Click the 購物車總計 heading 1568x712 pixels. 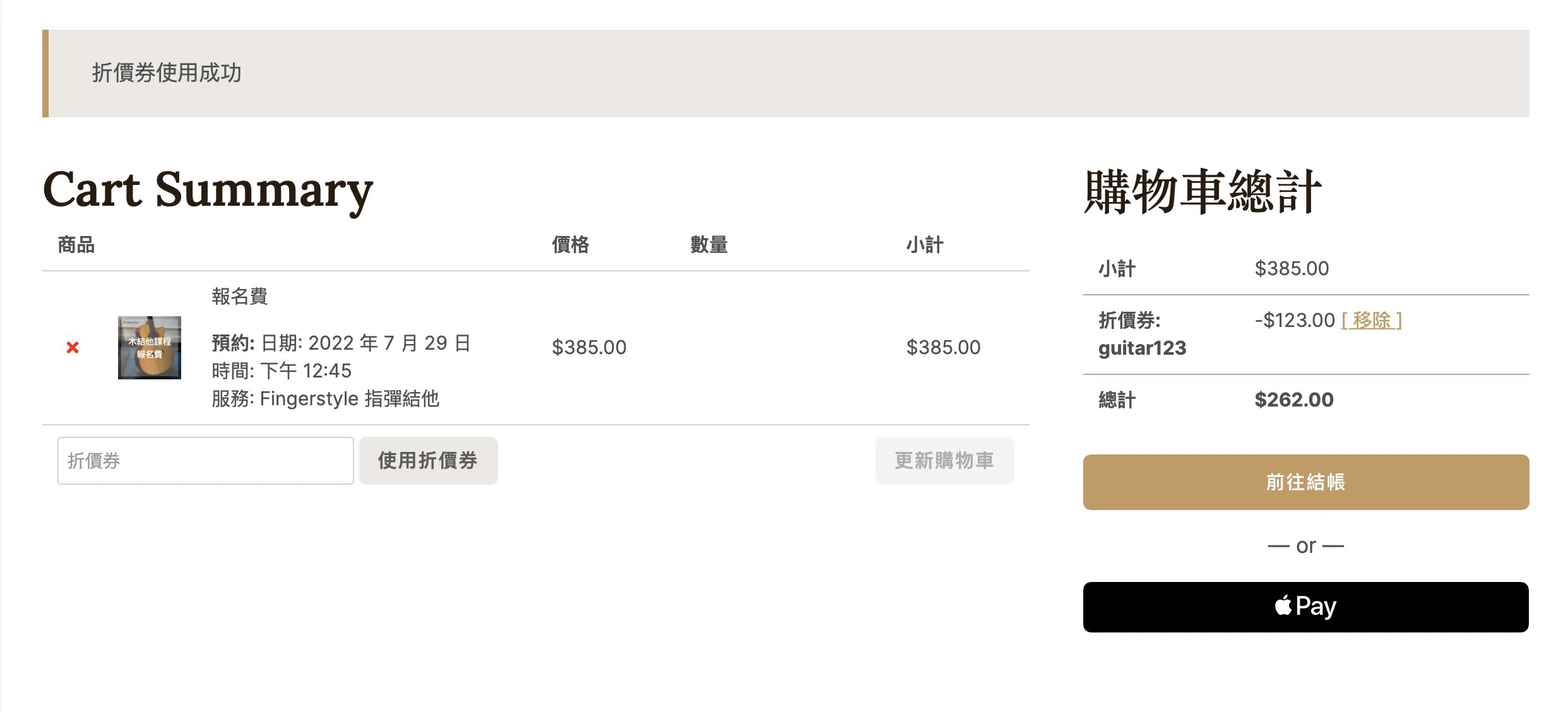point(1203,191)
